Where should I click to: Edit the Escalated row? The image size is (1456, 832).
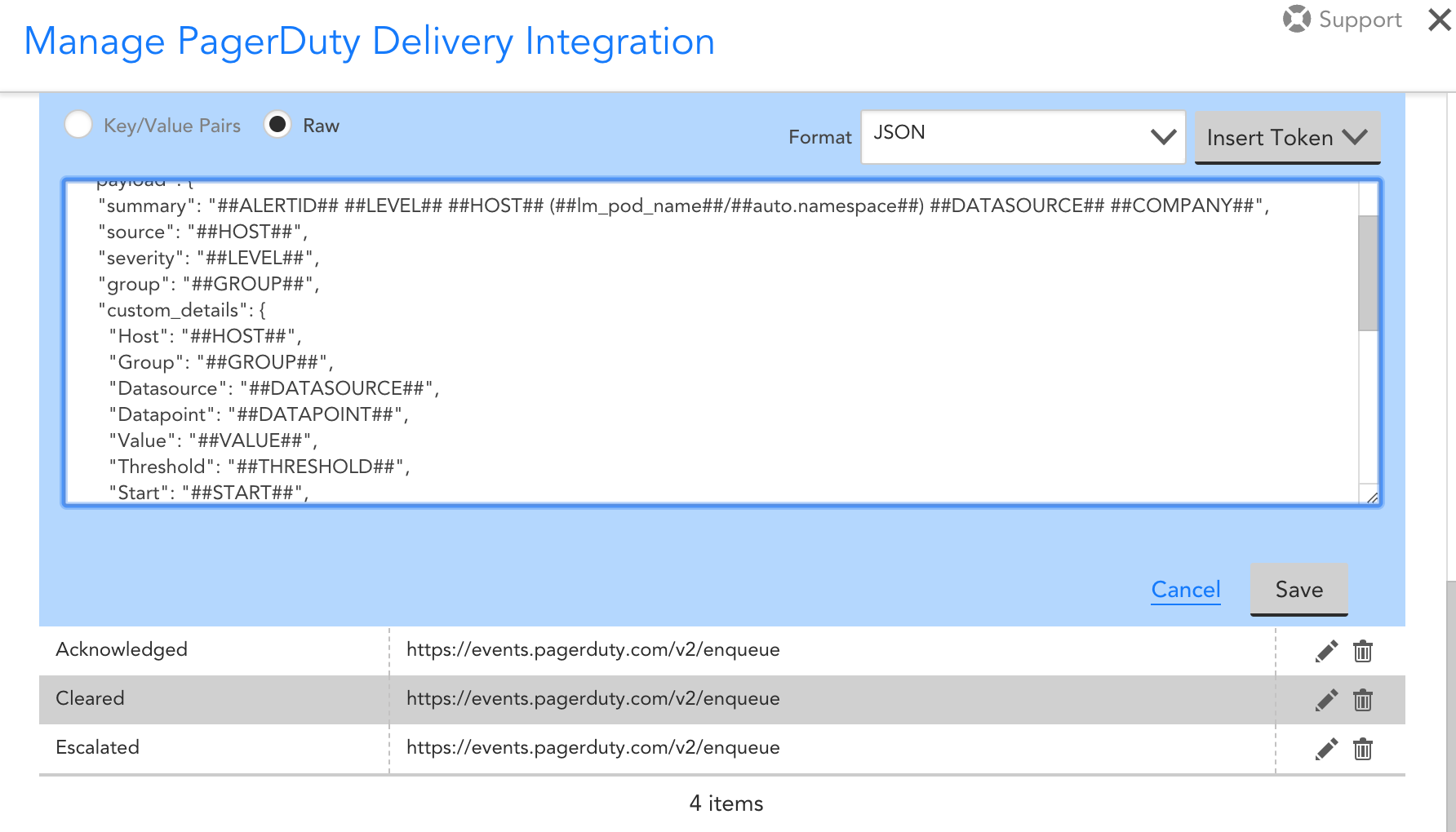(x=1326, y=749)
